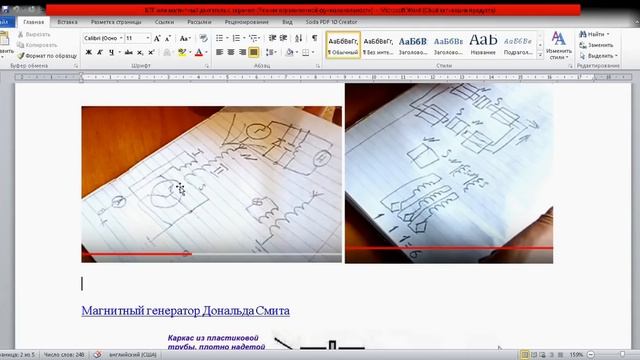Open Вставка ribbon tab
This screenshot has height=360, width=640.
(x=67, y=22)
